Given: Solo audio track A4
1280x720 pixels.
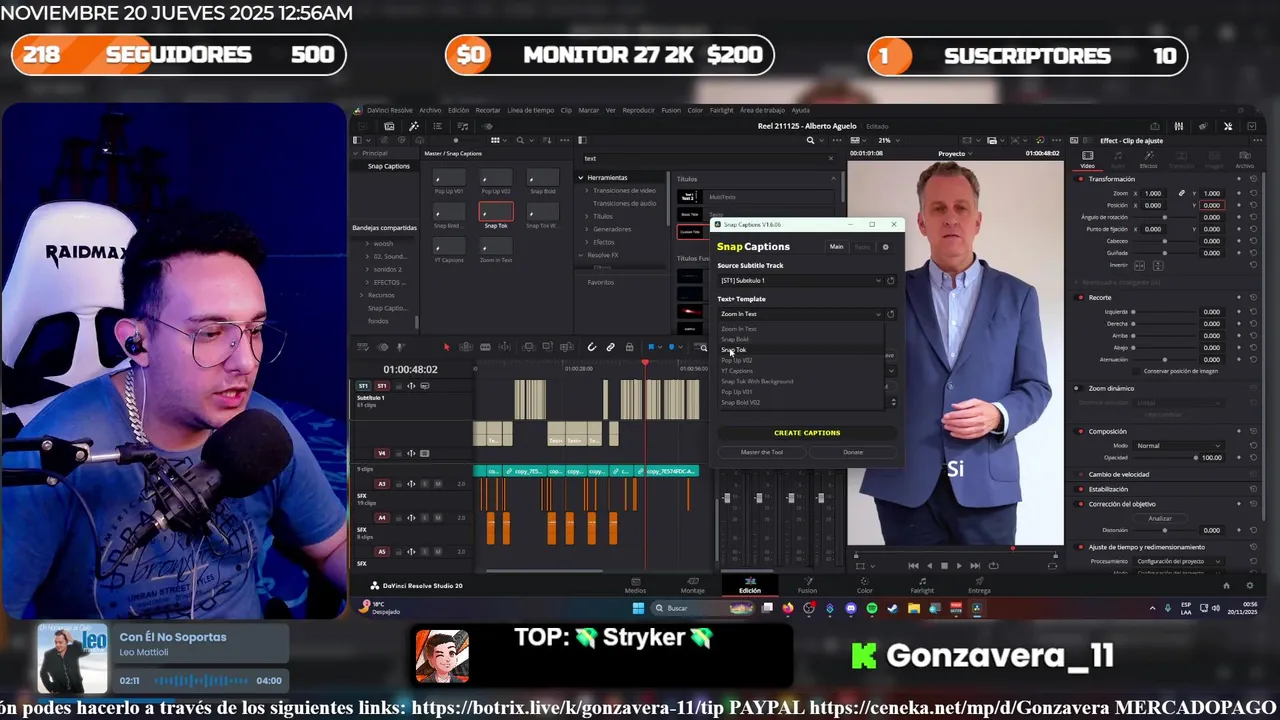Looking at the screenshot, I should click(x=424, y=518).
